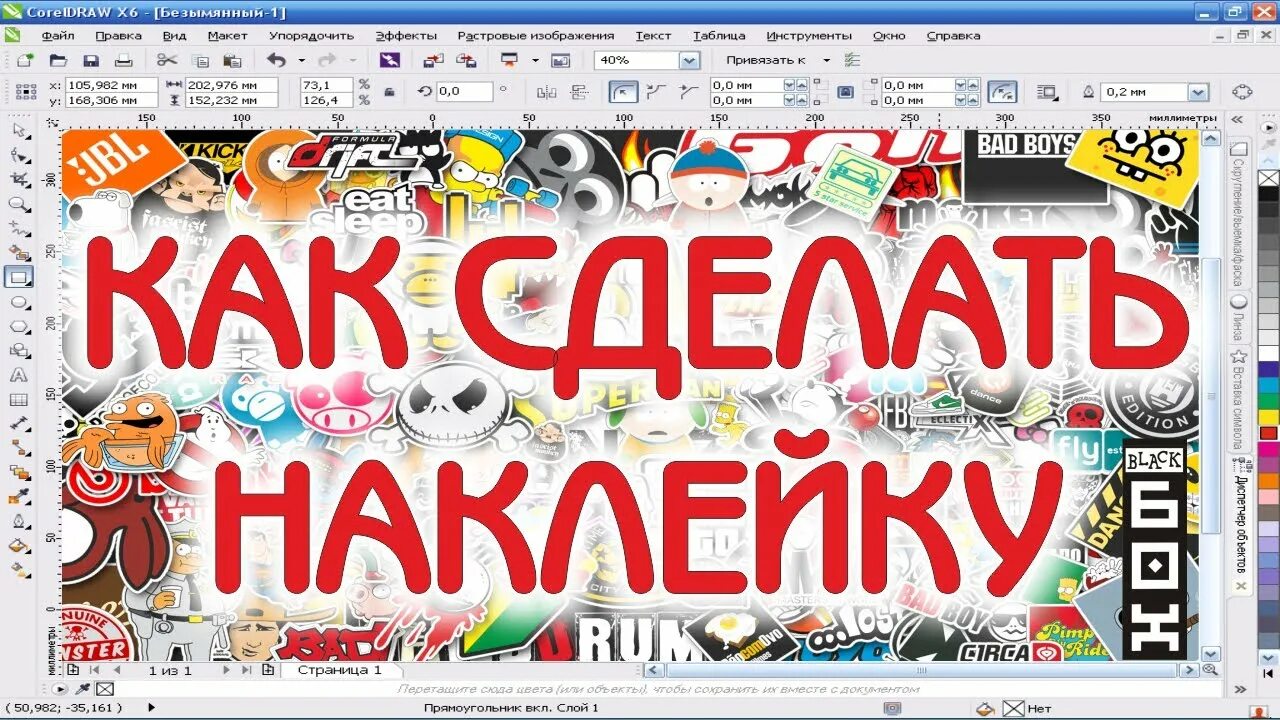Toggle scalloped corner type
1280x720 pixels.
[656, 92]
